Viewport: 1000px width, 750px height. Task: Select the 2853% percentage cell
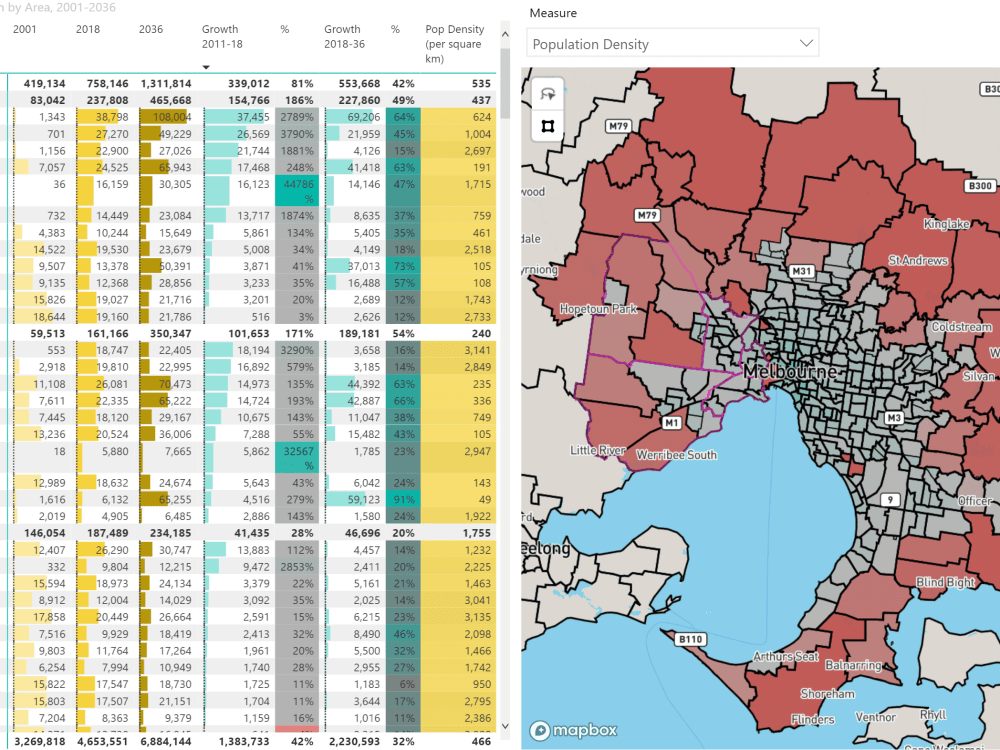pyautogui.click(x=296, y=567)
